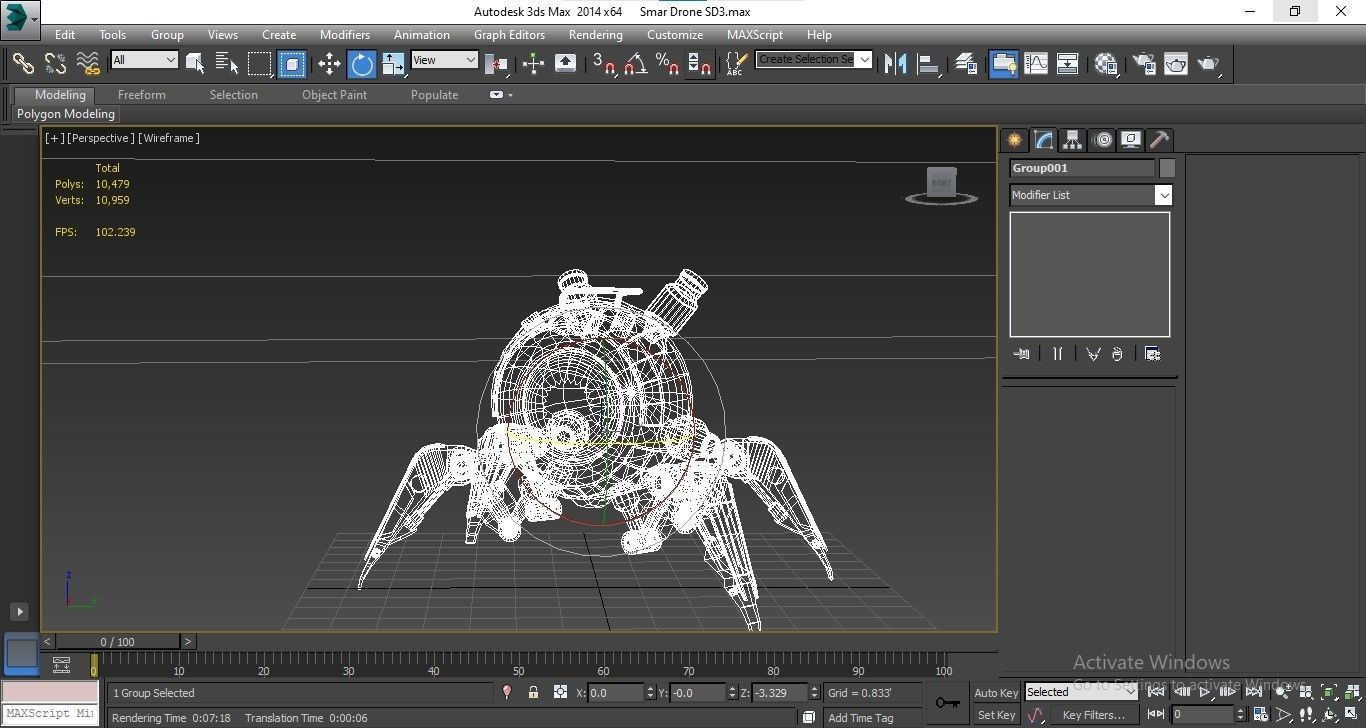1366x728 pixels.
Task: Open the selection filter All dropdown
Action: coord(144,60)
